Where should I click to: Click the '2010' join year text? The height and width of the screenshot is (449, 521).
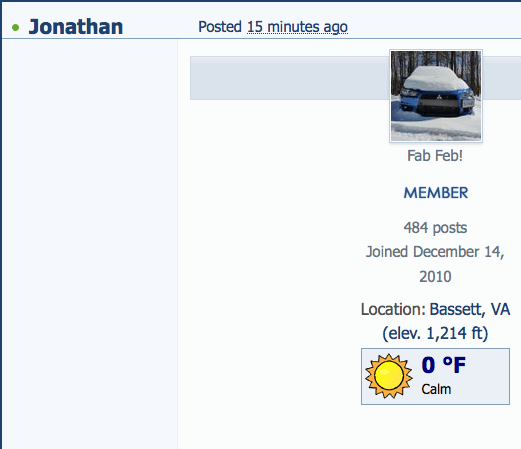[435, 277]
